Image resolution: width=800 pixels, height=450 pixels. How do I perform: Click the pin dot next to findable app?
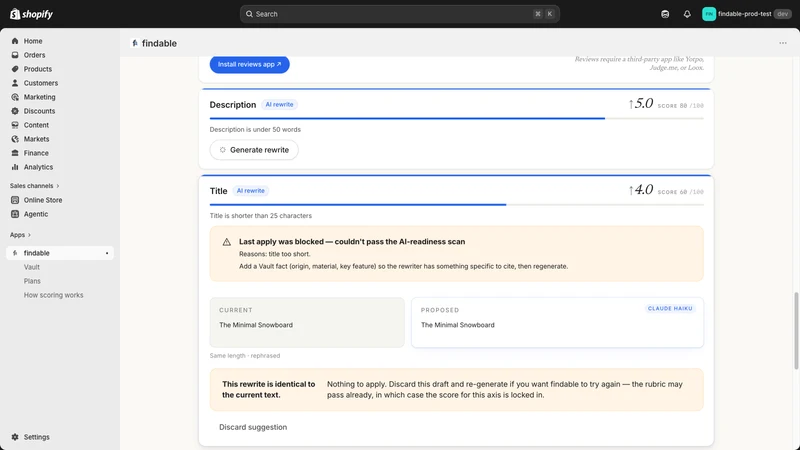pyautogui.click(x=107, y=253)
